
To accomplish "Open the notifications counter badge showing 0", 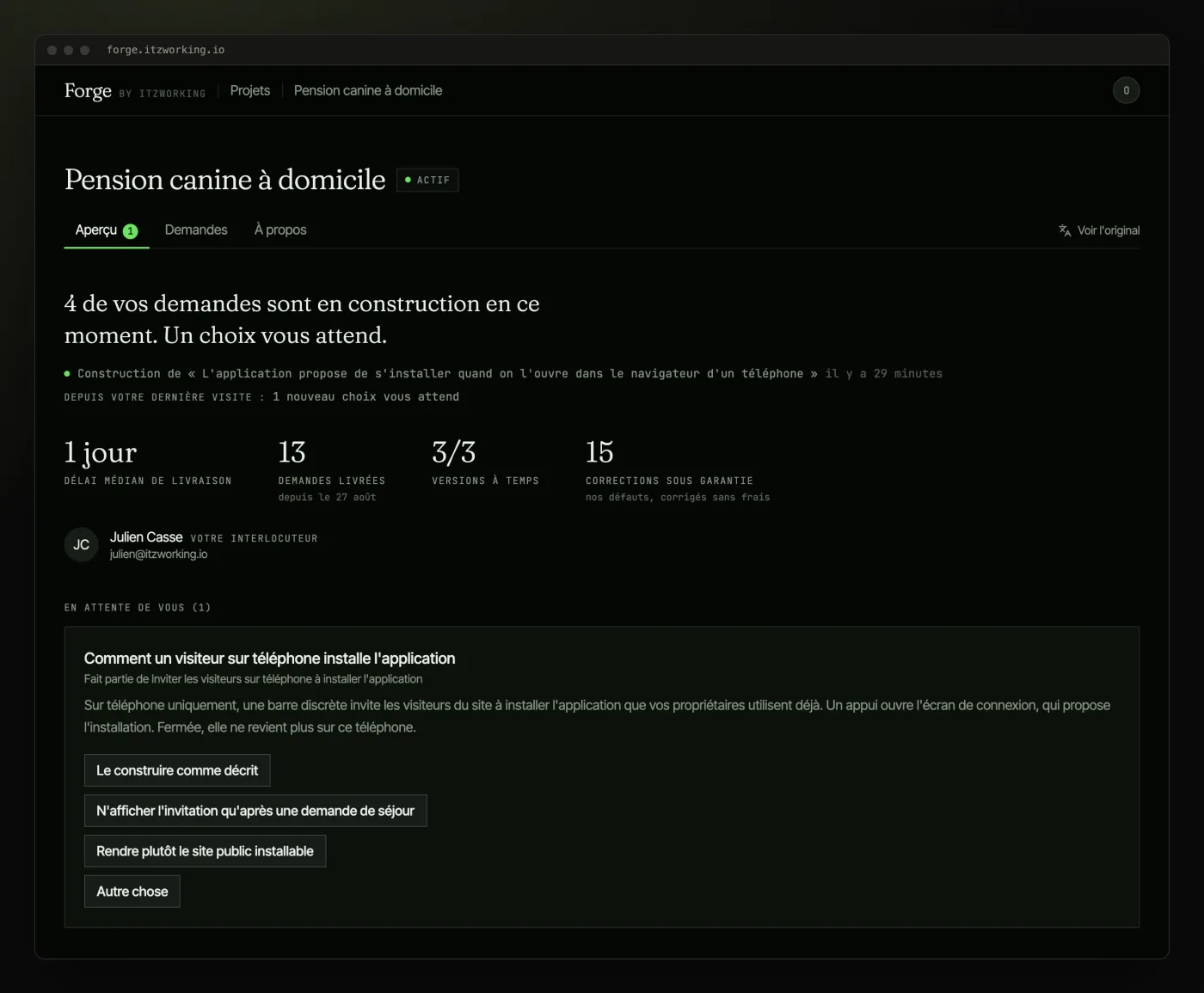I will [x=1126, y=90].
